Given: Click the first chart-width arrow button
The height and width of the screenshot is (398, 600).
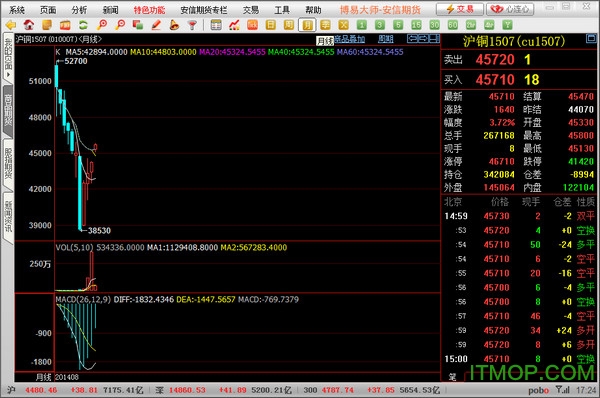Looking at the screenshot, I should coord(412,38).
